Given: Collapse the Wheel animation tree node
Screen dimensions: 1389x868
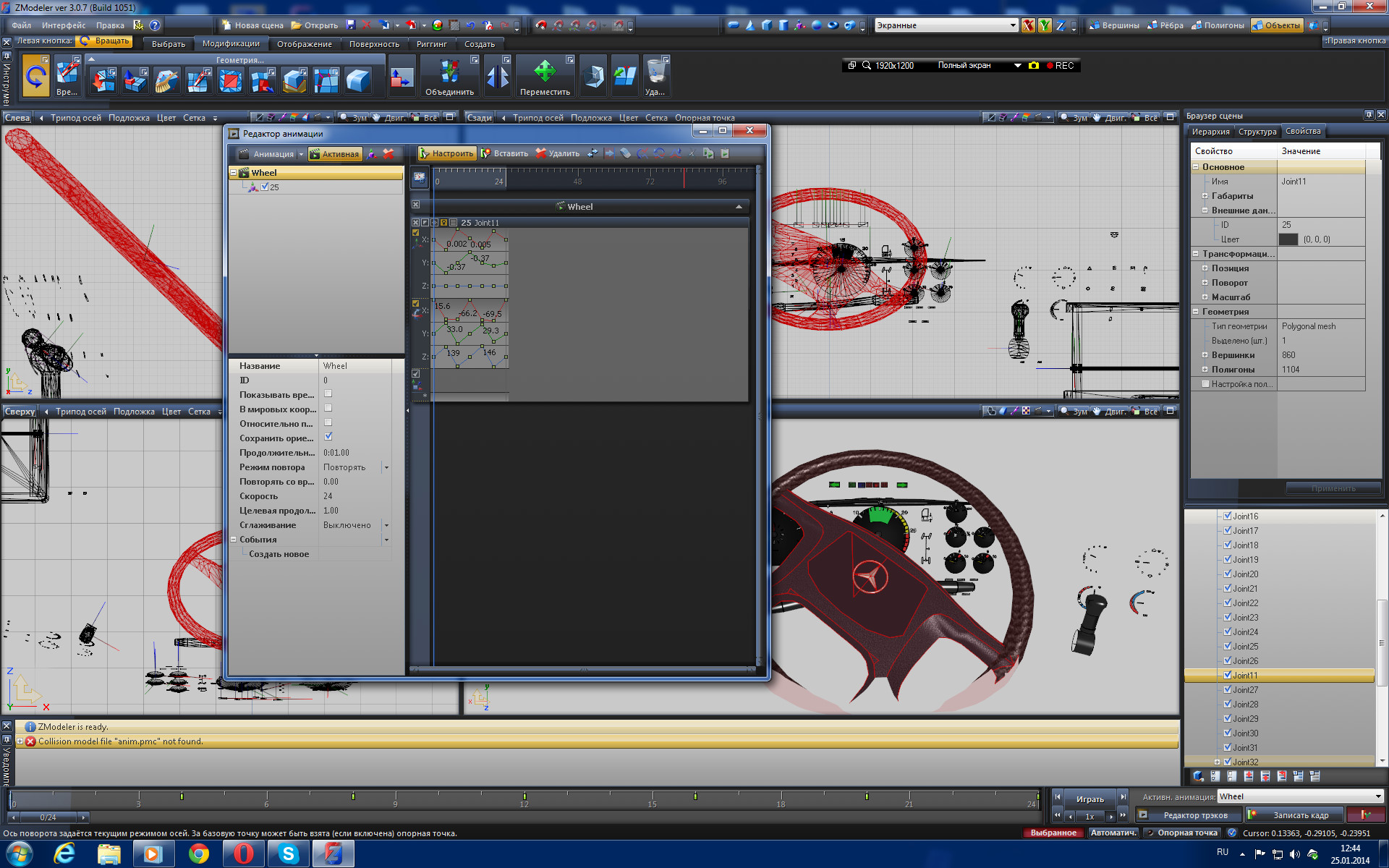Looking at the screenshot, I should [x=234, y=173].
